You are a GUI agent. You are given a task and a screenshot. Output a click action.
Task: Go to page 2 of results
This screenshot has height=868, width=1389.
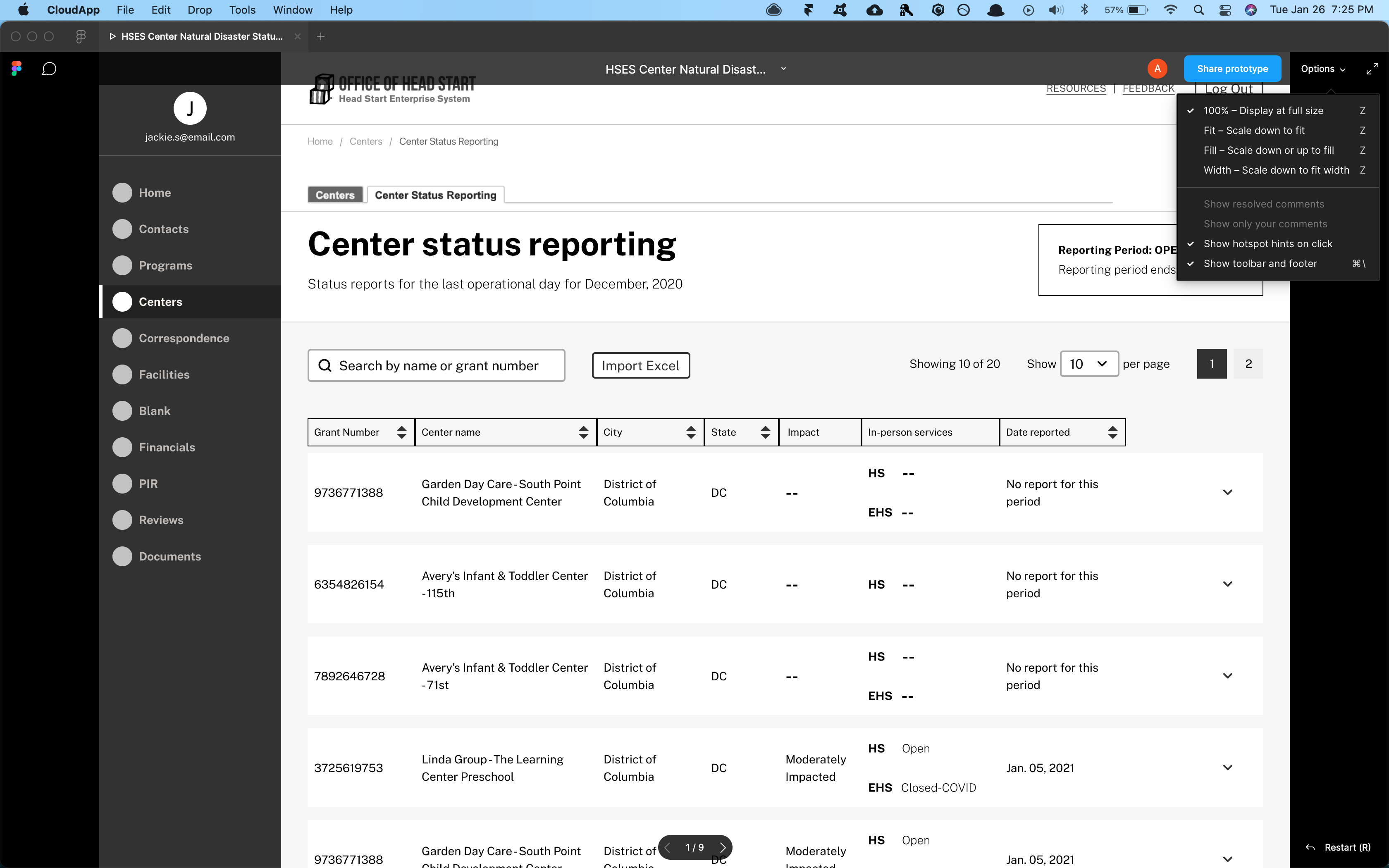click(1248, 364)
